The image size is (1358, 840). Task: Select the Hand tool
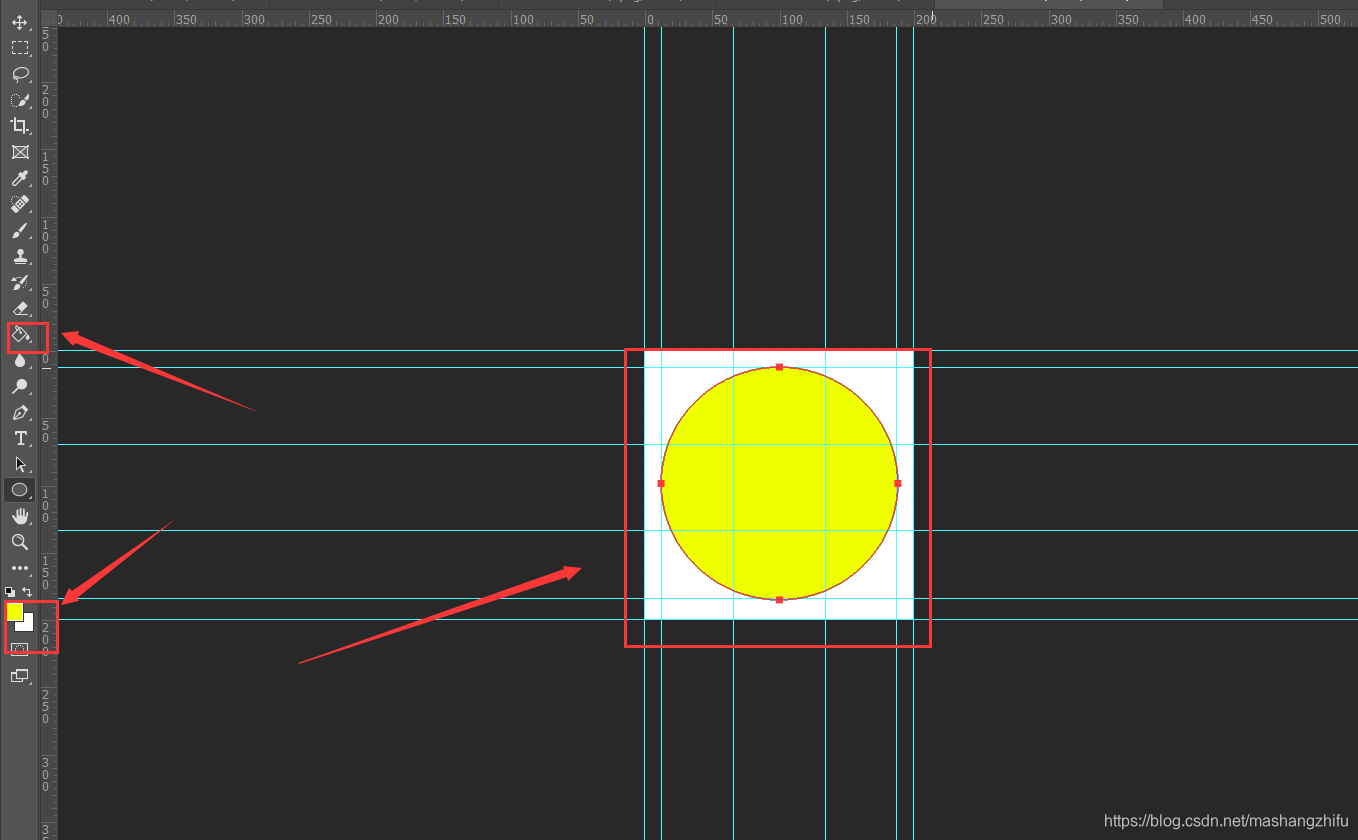click(x=19, y=516)
